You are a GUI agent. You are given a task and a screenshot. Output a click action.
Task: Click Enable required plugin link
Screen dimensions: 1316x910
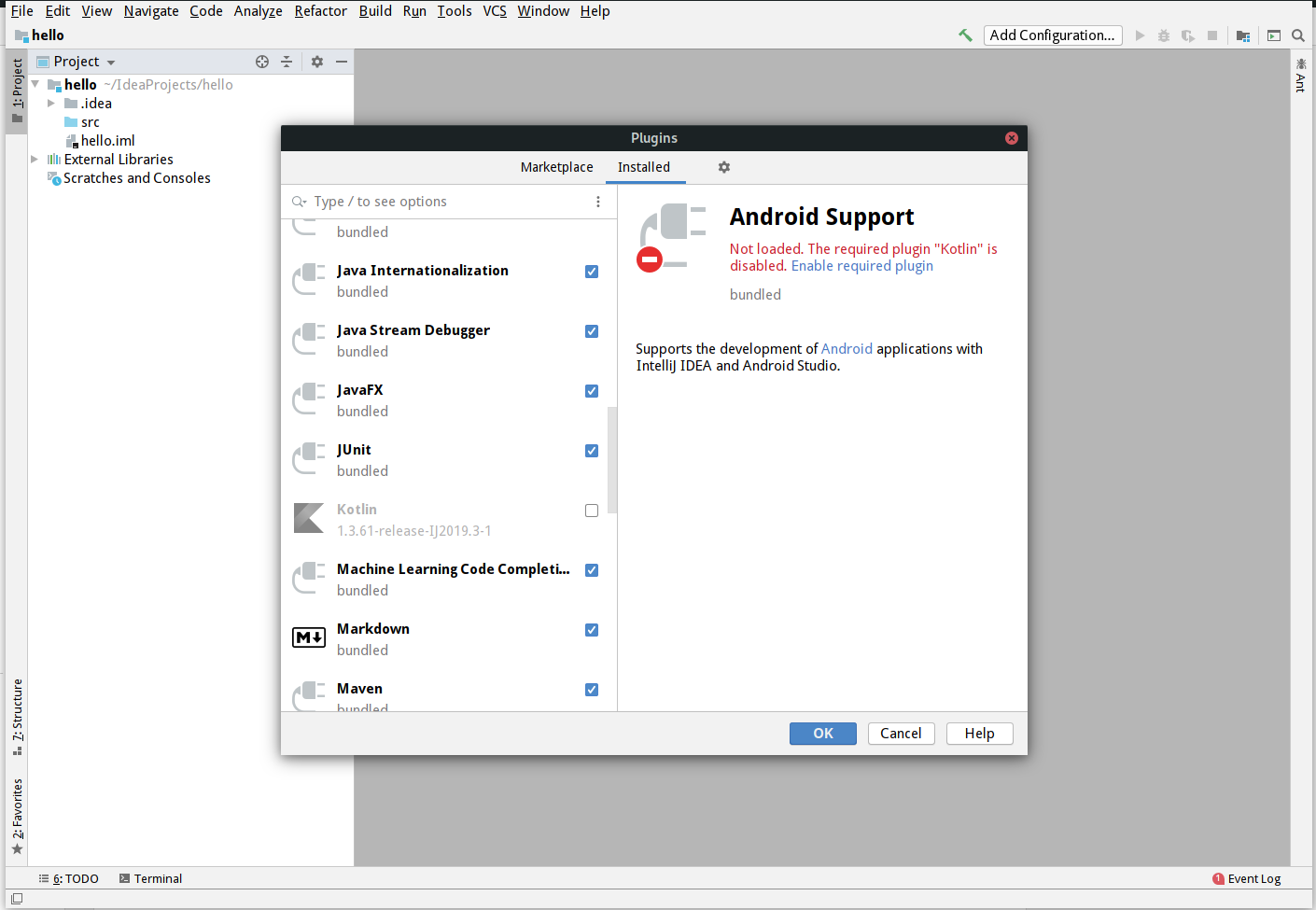[x=862, y=266]
